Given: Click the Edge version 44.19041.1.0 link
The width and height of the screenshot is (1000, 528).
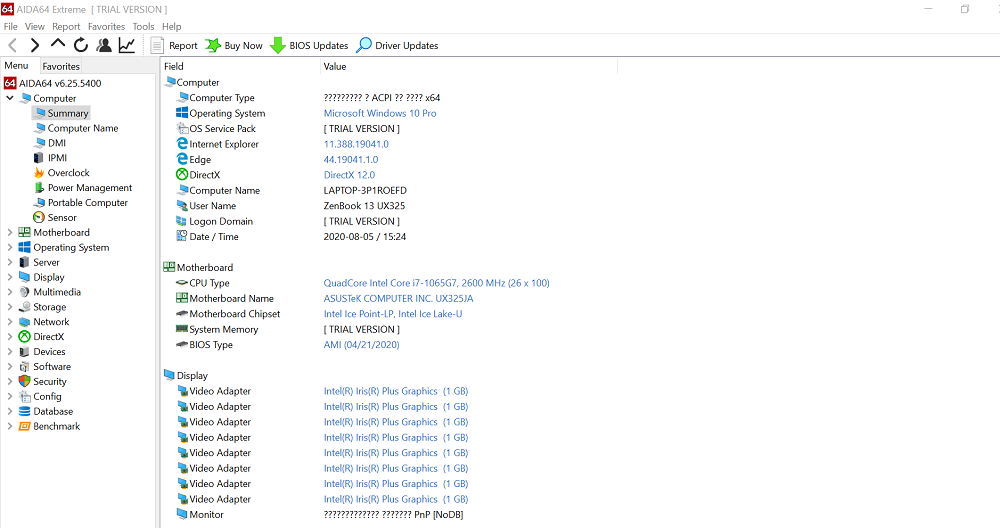Looking at the screenshot, I should 351,159.
